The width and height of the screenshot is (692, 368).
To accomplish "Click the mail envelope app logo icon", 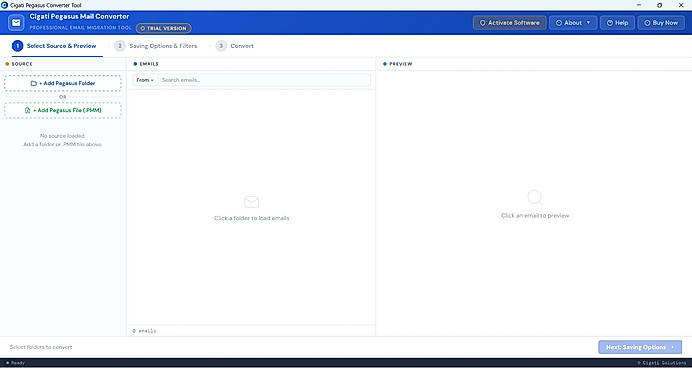I will point(16,23).
